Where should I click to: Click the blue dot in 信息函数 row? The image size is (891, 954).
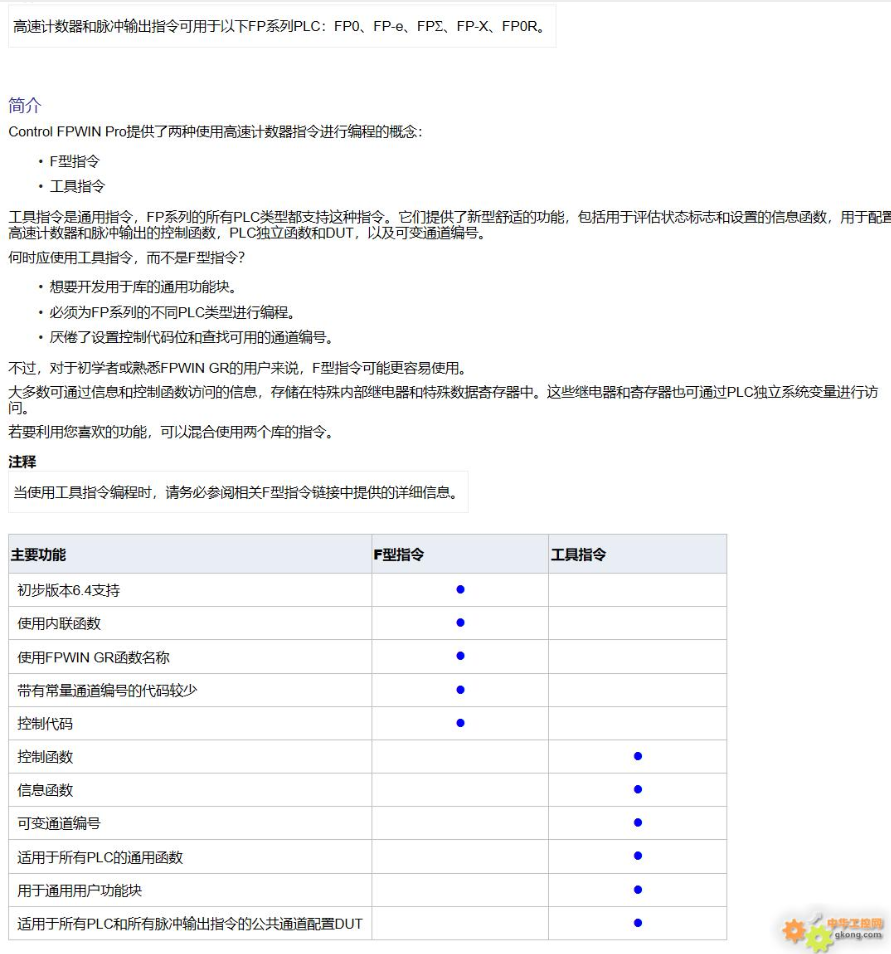pyautogui.click(x=637, y=790)
